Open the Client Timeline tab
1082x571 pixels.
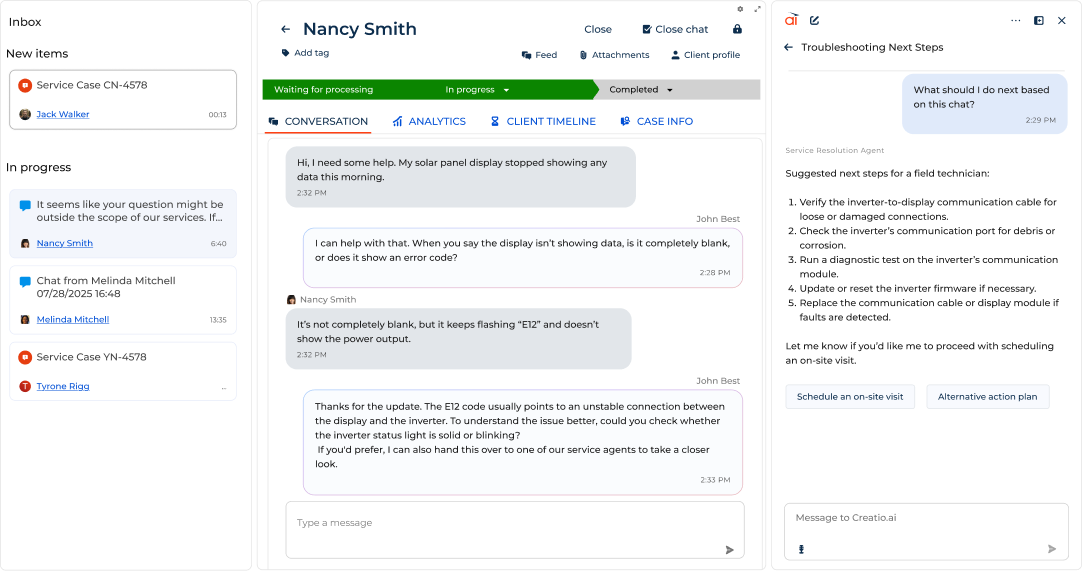coord(543,121)
